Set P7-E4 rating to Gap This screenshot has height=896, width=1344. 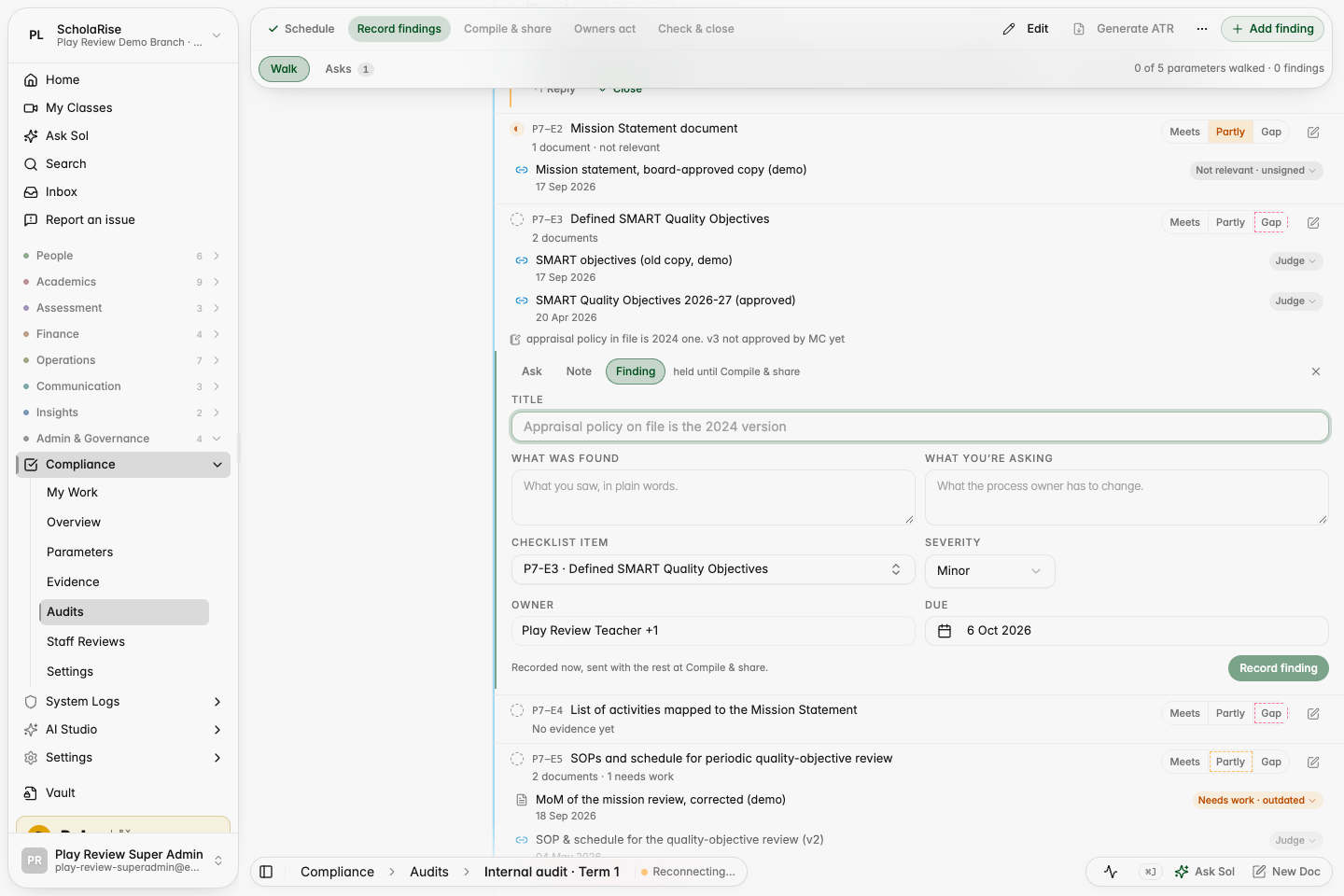1271,714
